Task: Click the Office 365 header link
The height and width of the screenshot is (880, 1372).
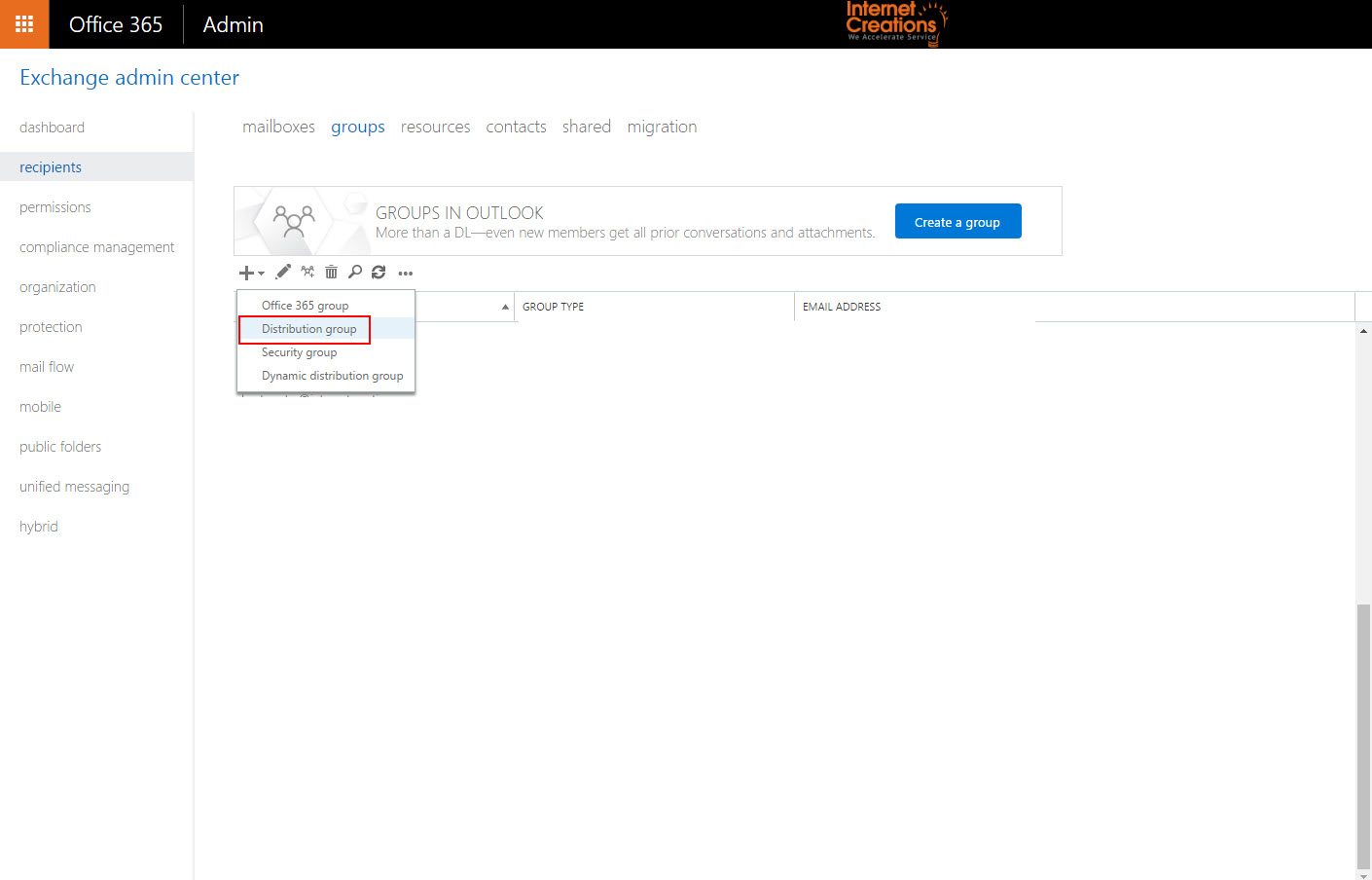Action: pos(116,24)
